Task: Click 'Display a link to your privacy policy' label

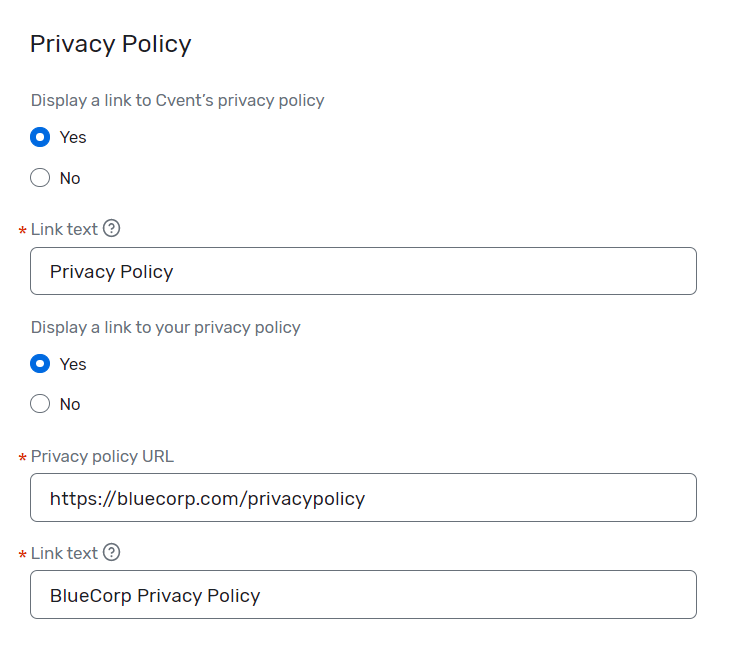Action: [x=165, y=327]
